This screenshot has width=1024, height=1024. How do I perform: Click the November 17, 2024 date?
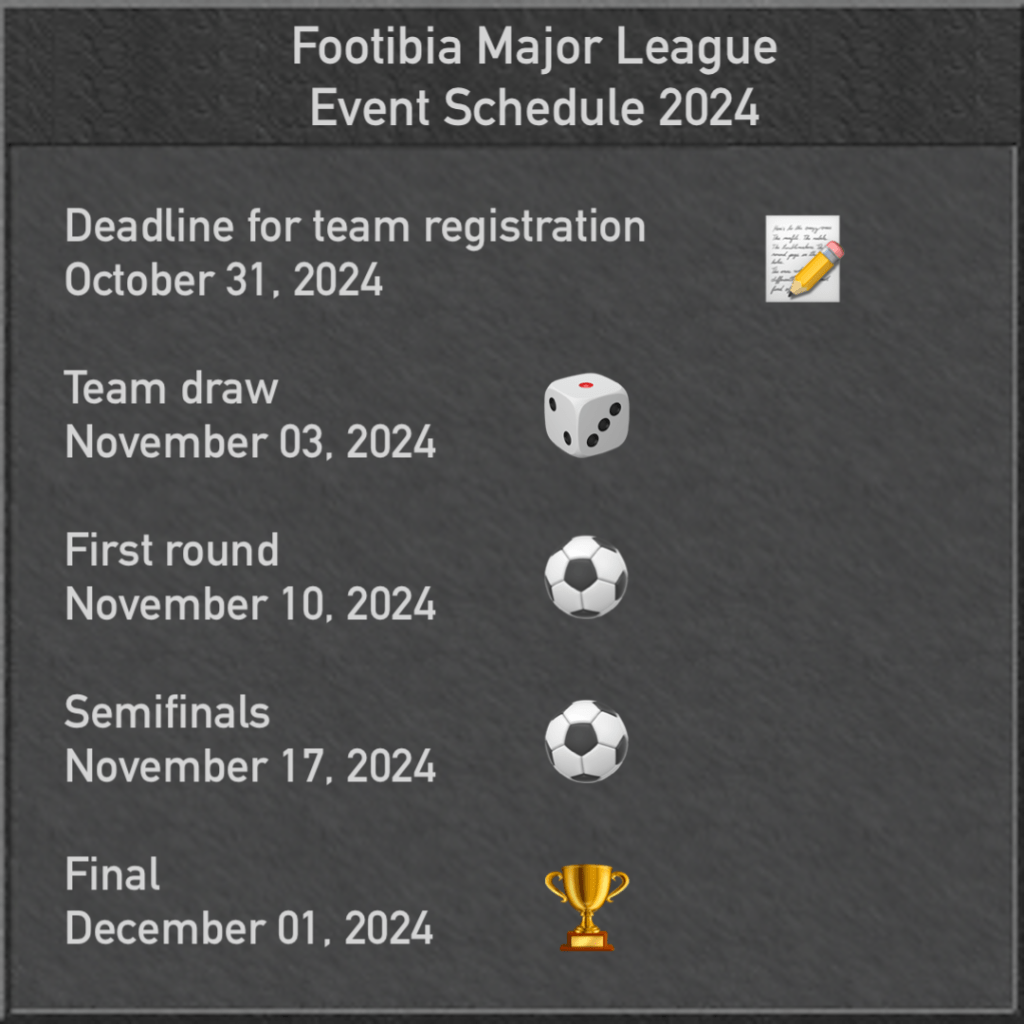pos(250,766)
